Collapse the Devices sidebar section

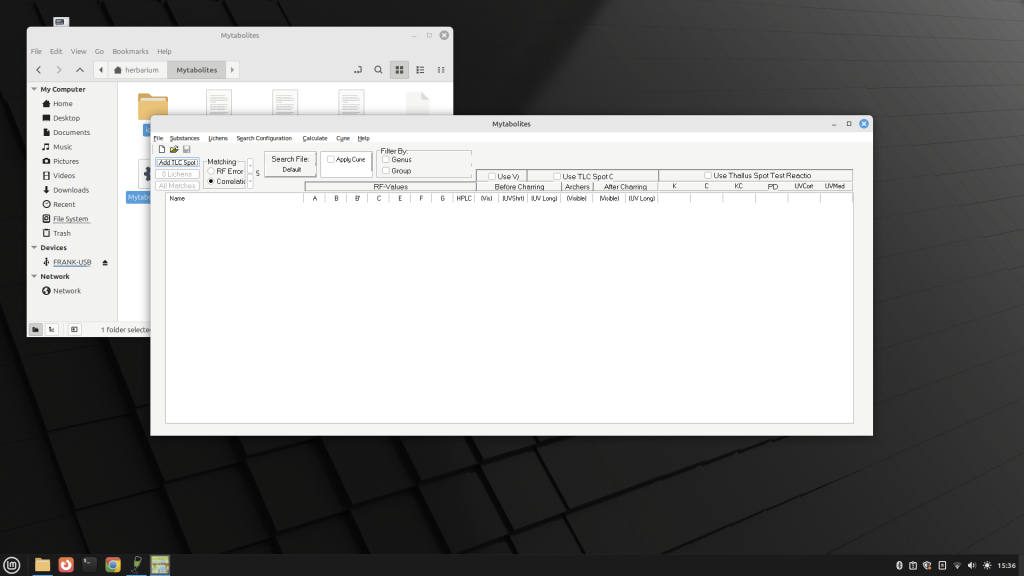34,248
